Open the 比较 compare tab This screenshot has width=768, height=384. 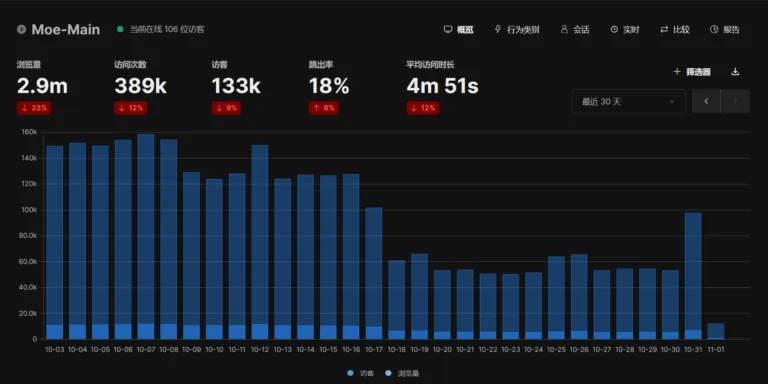tap(675, 29)
